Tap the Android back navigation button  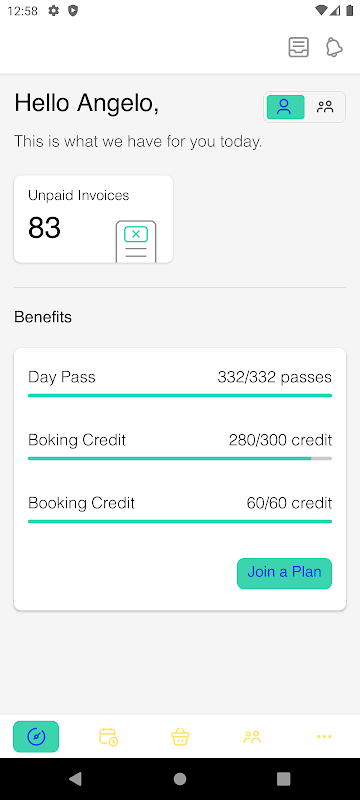pyautogui.click(x=75, y=779)
